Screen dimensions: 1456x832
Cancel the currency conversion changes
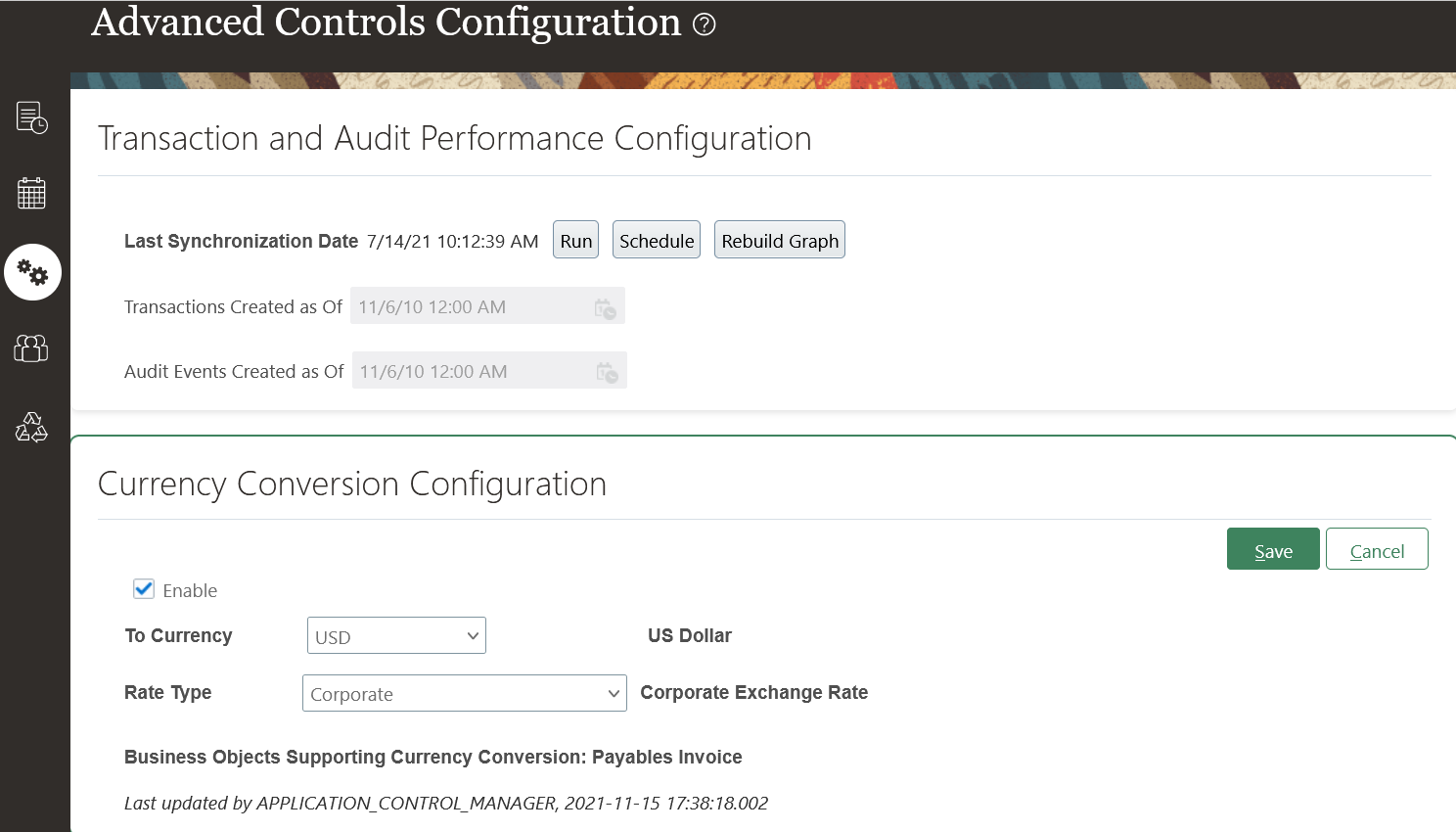pyautogui.click(x=1377, y=550)
